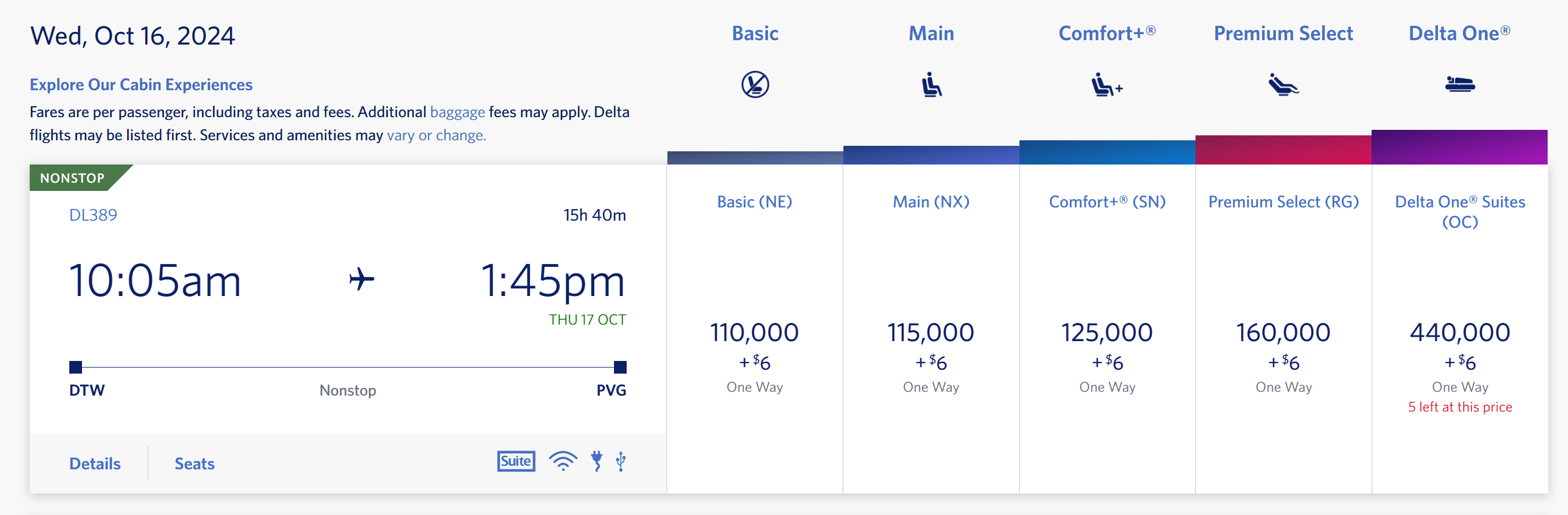
Task: Click the 15h 40m duration text
Action: point(594,214)
